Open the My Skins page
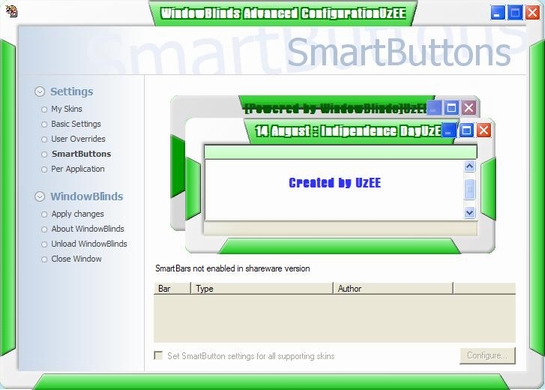The height and width of the screenshot is (390, 545). pos(67,109)
